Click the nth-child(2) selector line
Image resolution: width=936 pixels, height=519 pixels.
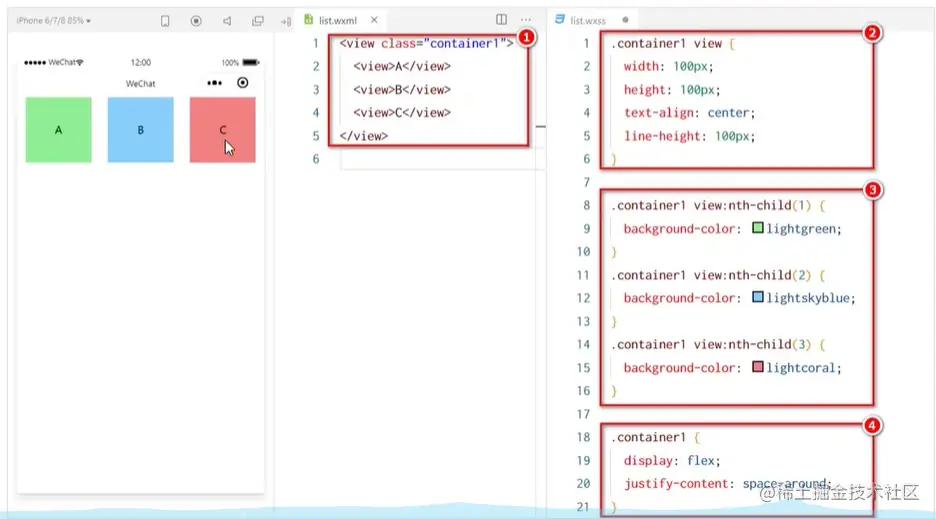tap(718, 275)
